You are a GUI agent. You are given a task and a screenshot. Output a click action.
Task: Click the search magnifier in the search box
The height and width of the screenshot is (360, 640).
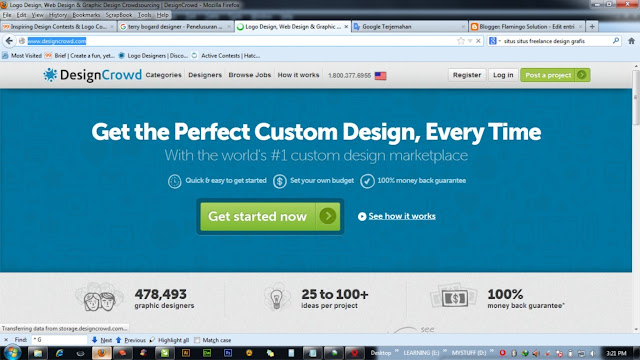[616, 40]
